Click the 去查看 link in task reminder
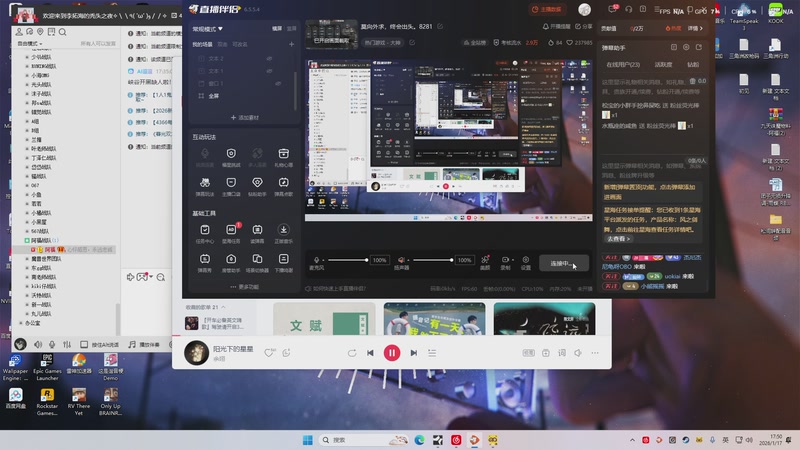 (618, 239)
